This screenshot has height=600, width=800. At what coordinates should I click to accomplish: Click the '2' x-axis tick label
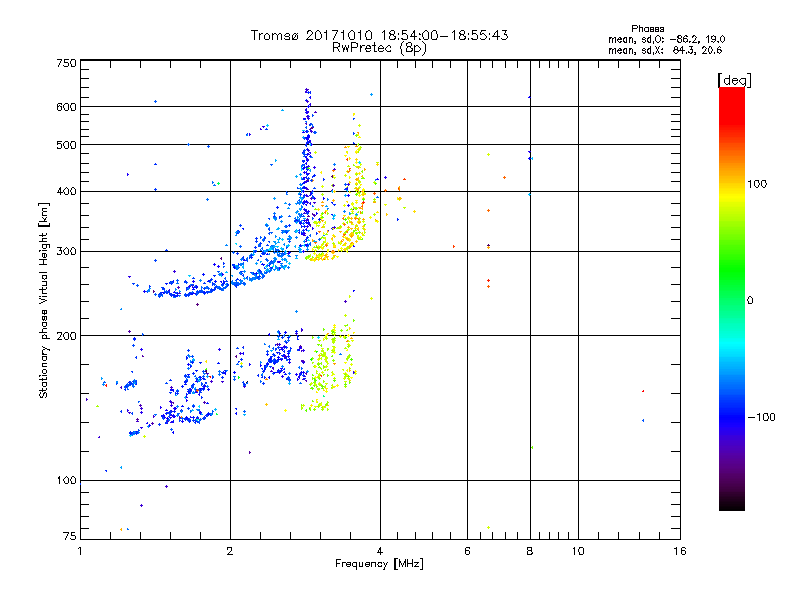230,551
